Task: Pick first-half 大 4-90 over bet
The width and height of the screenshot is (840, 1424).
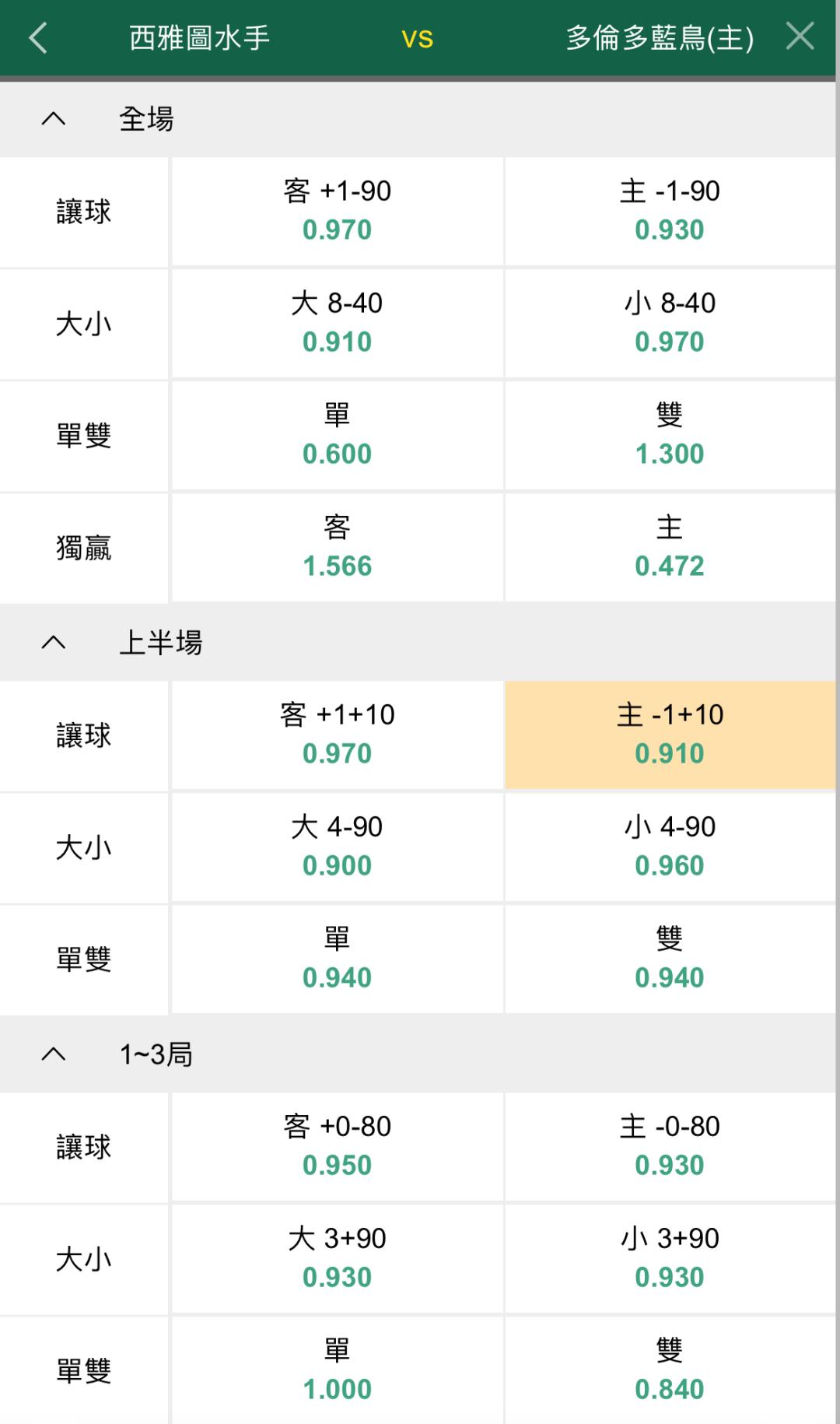Action: pyautogui.click(x=338, y=847)
